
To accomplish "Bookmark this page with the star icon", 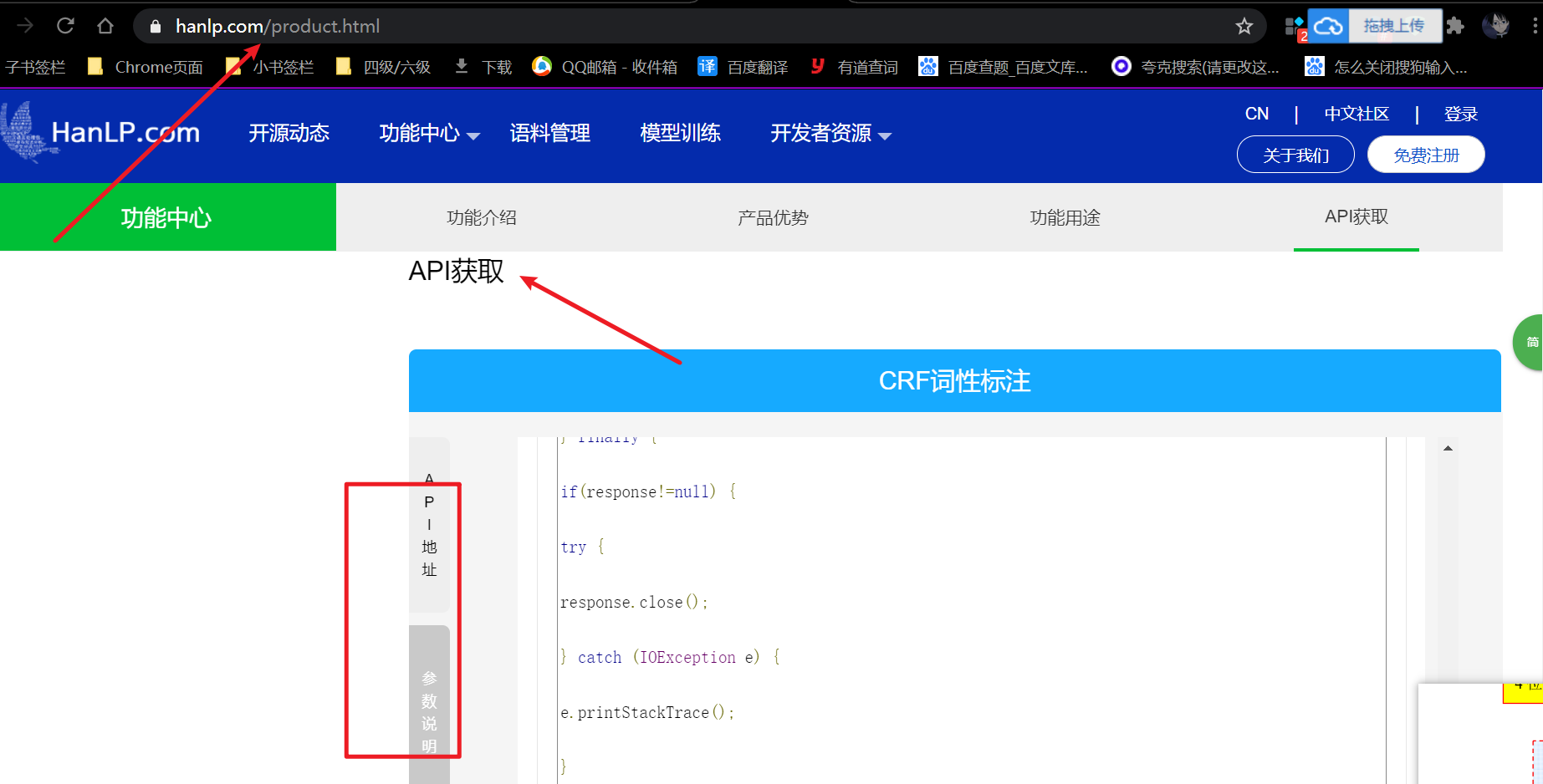I will click(x=1245, y=26).
